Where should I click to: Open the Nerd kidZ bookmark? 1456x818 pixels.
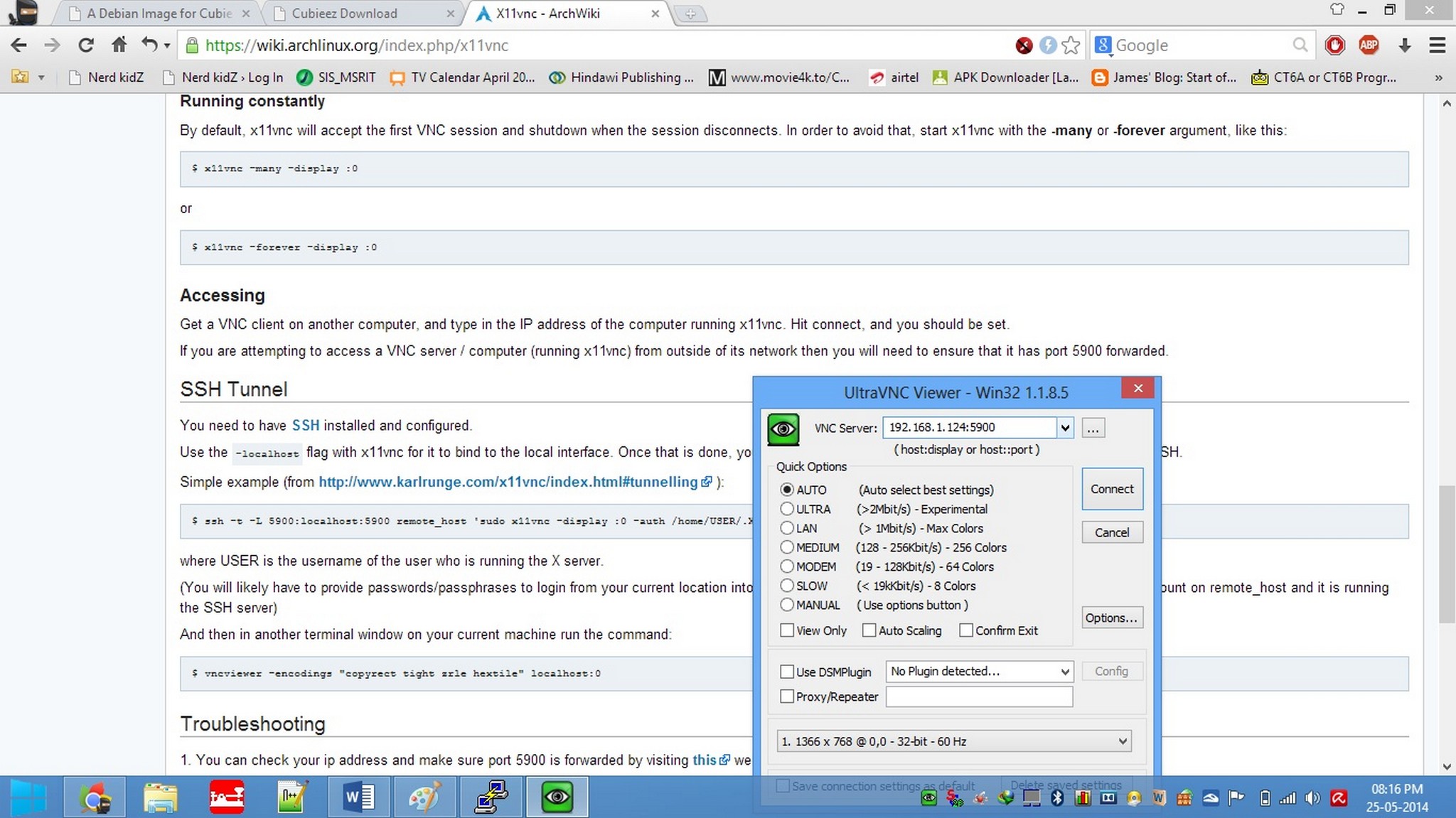[106, 77]
